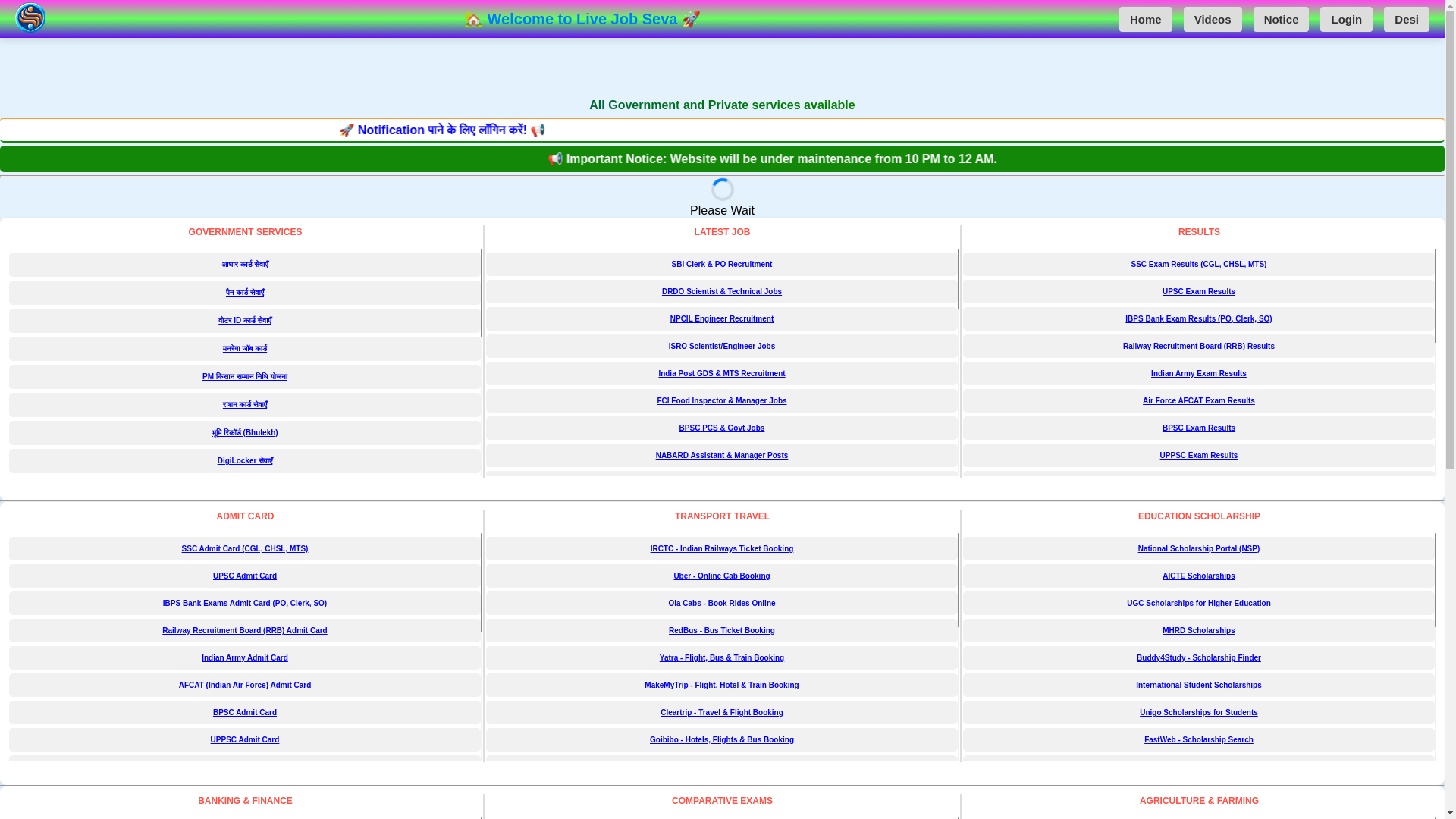View UPPSC Exam Results link
This screenshot has height=819, width=1456.
1198,456
